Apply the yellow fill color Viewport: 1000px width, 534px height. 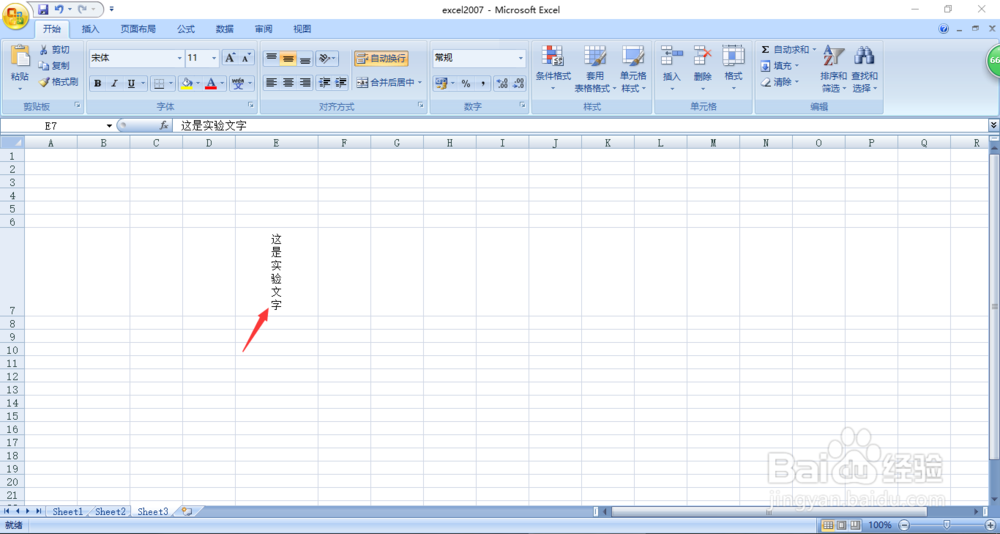click(187, 83)
